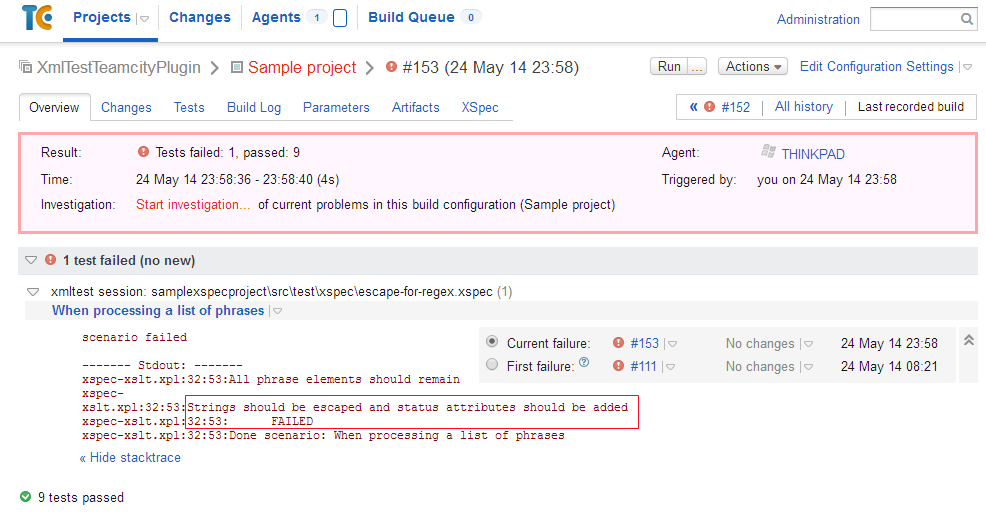Click the red icon beside build #111 link
This screenshot has height=528, width=986.
pyautogui.click(x=618, y=366)
